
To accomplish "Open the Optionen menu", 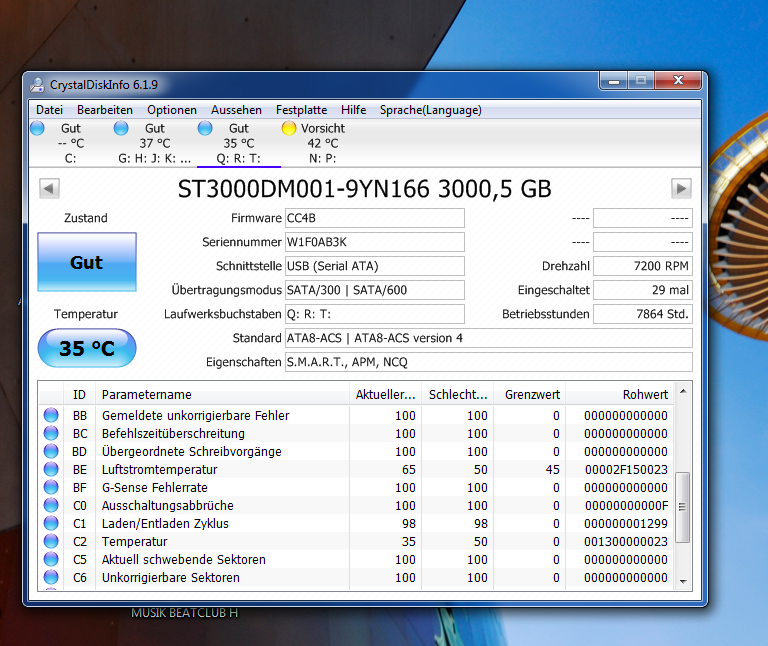I will point(172,110).
